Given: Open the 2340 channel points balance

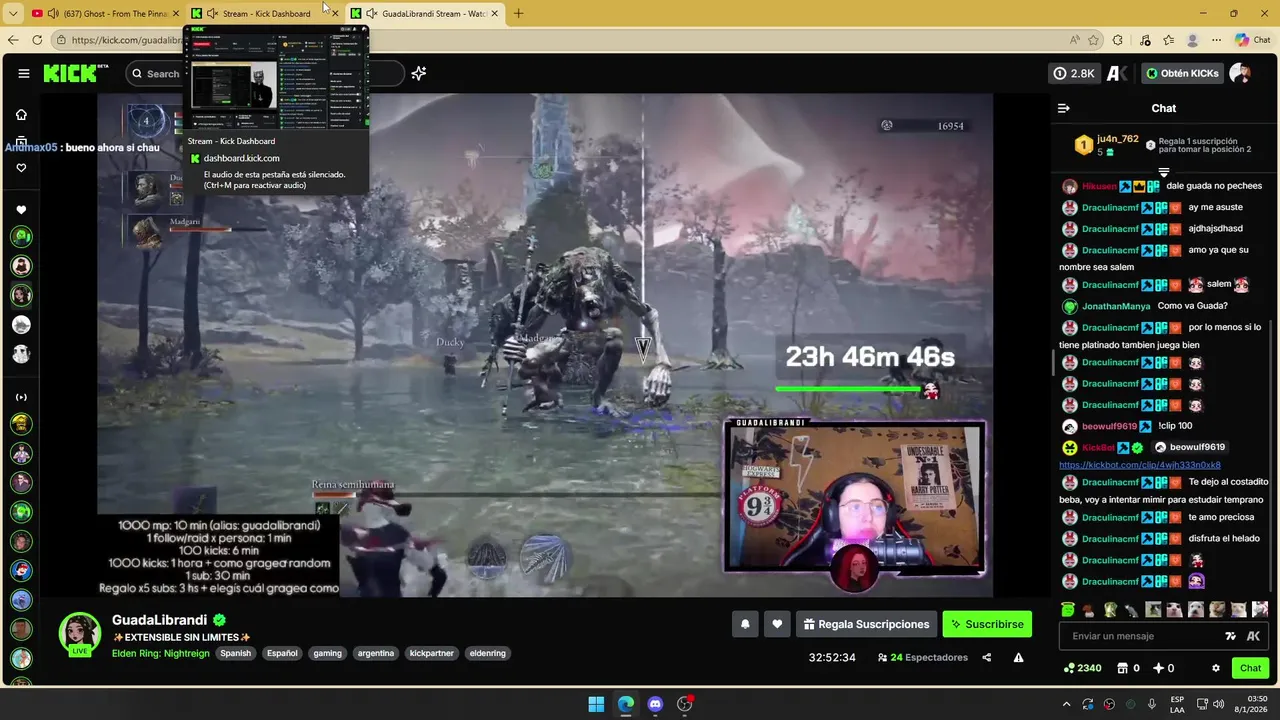Looking at the screenshot, I should click(1083, 668).
